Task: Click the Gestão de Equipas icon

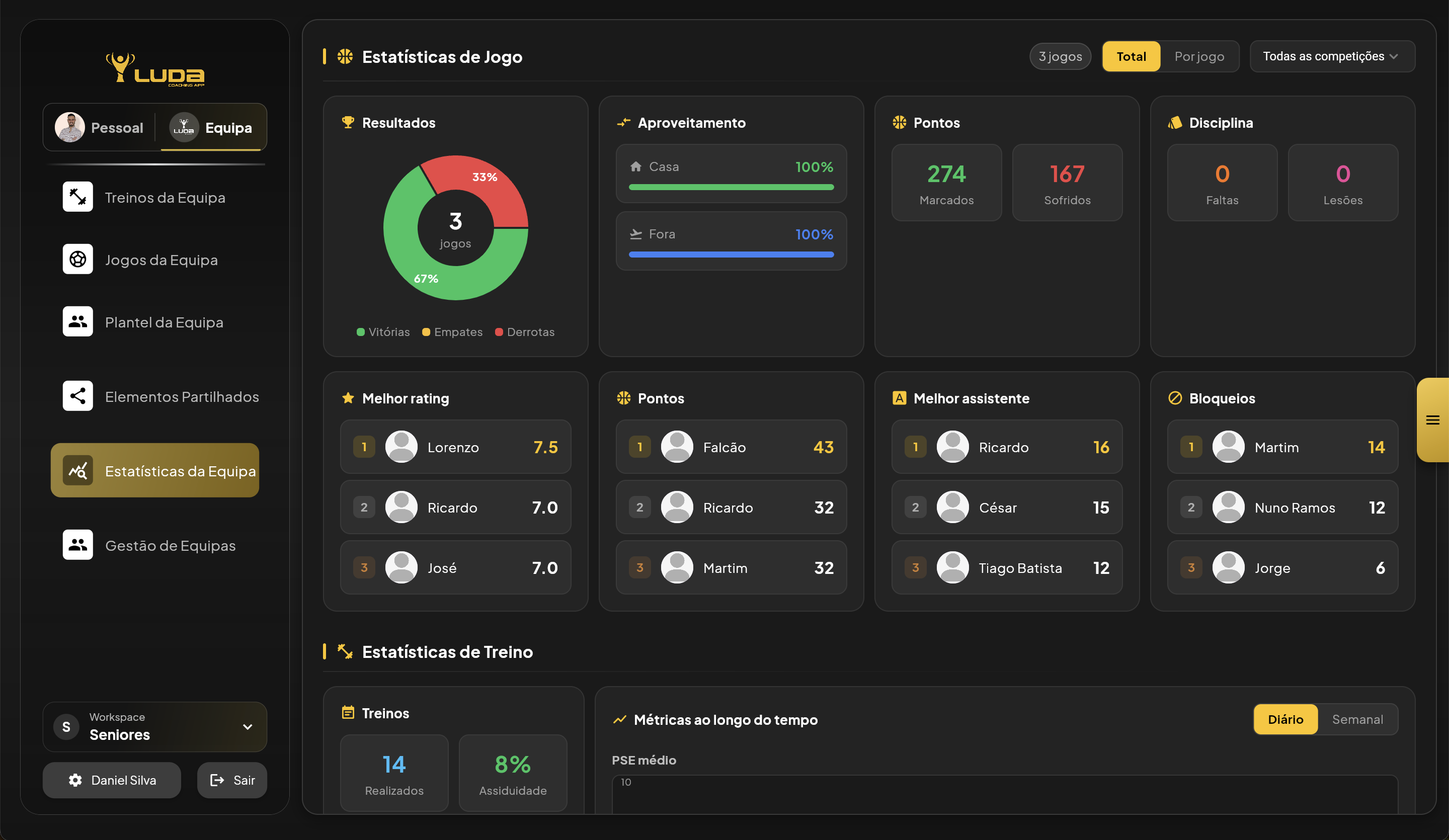Action: coord(77,544)
